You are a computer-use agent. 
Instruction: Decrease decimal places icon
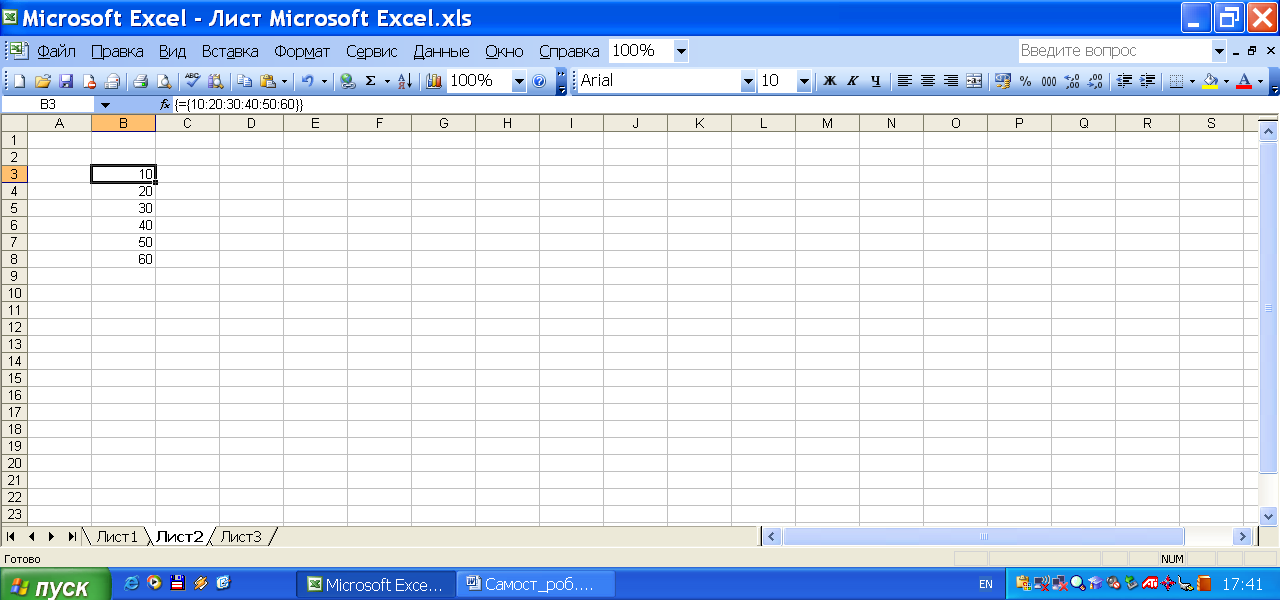click(1095, 81)
